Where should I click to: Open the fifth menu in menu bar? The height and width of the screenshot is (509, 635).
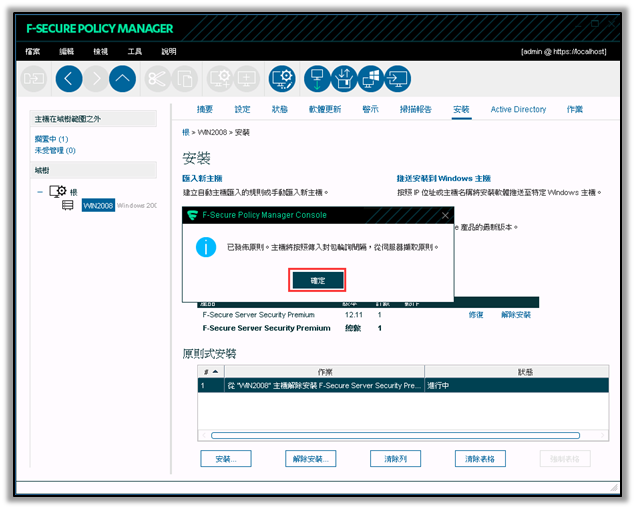(x=169, y=51)
